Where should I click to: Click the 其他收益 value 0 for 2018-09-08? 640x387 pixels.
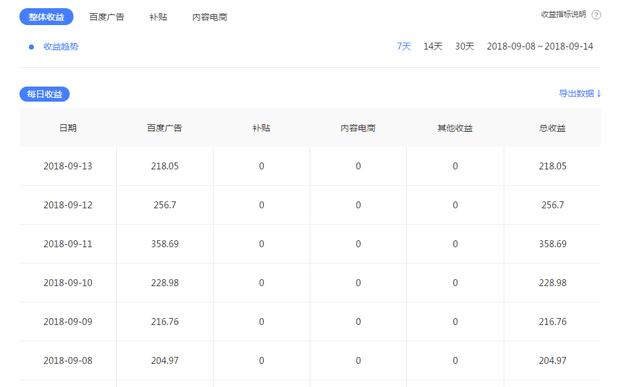click(x=455, y=360)
